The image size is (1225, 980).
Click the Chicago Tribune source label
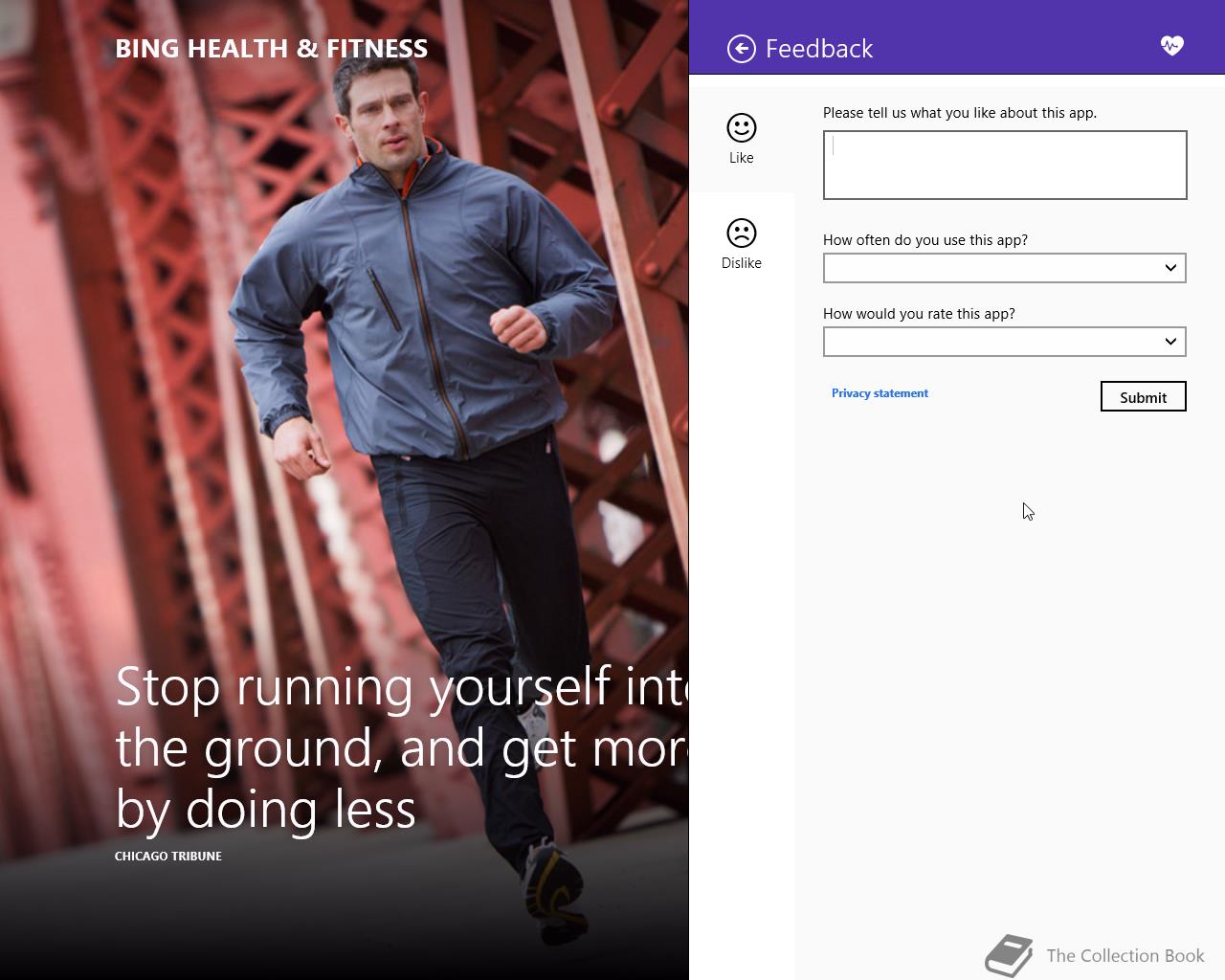168,857
